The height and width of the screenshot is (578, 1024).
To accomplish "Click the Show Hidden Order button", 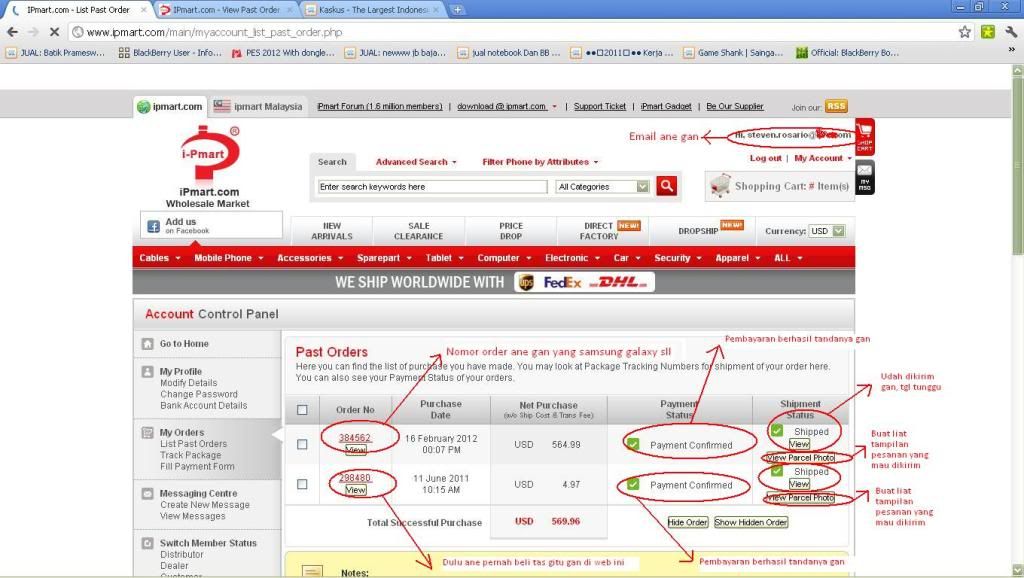I will pyautogui.click(x=751, y=522).
